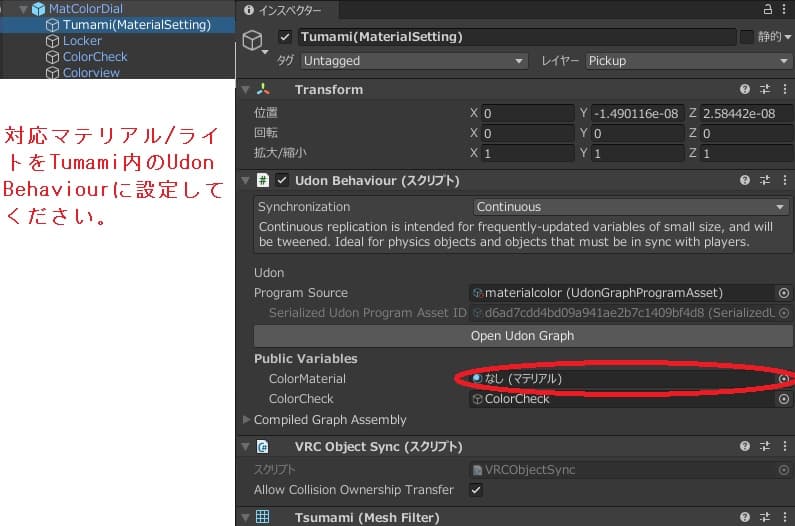Toggle the static (静的) checkbox
Screen dimensions: 795x526
[746, 37]
